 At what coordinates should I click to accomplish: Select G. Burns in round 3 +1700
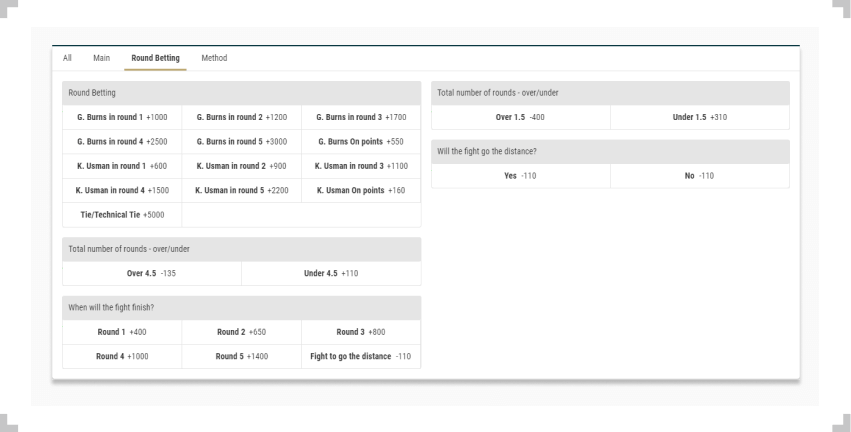[x=361, y=117]
